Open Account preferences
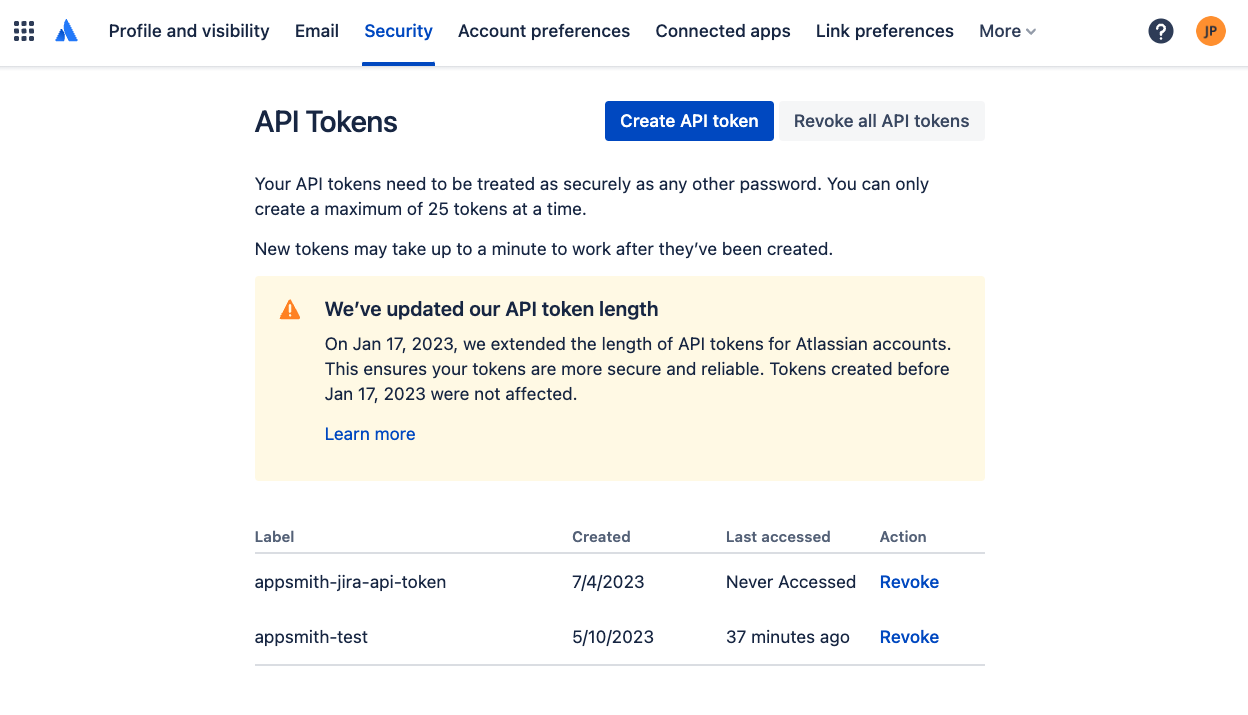Viewport: 1248px width, 715px height. coord(543,31)
